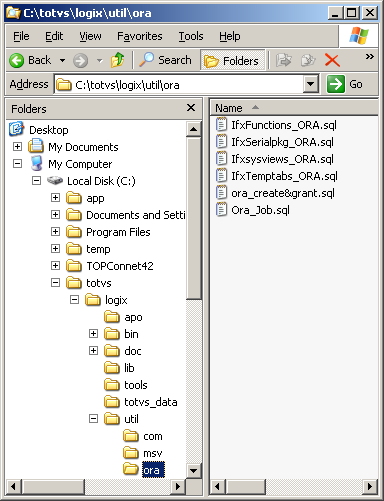Open the View menu
The width and height of the screenshot is (384, 501).
tap(90, 36)
